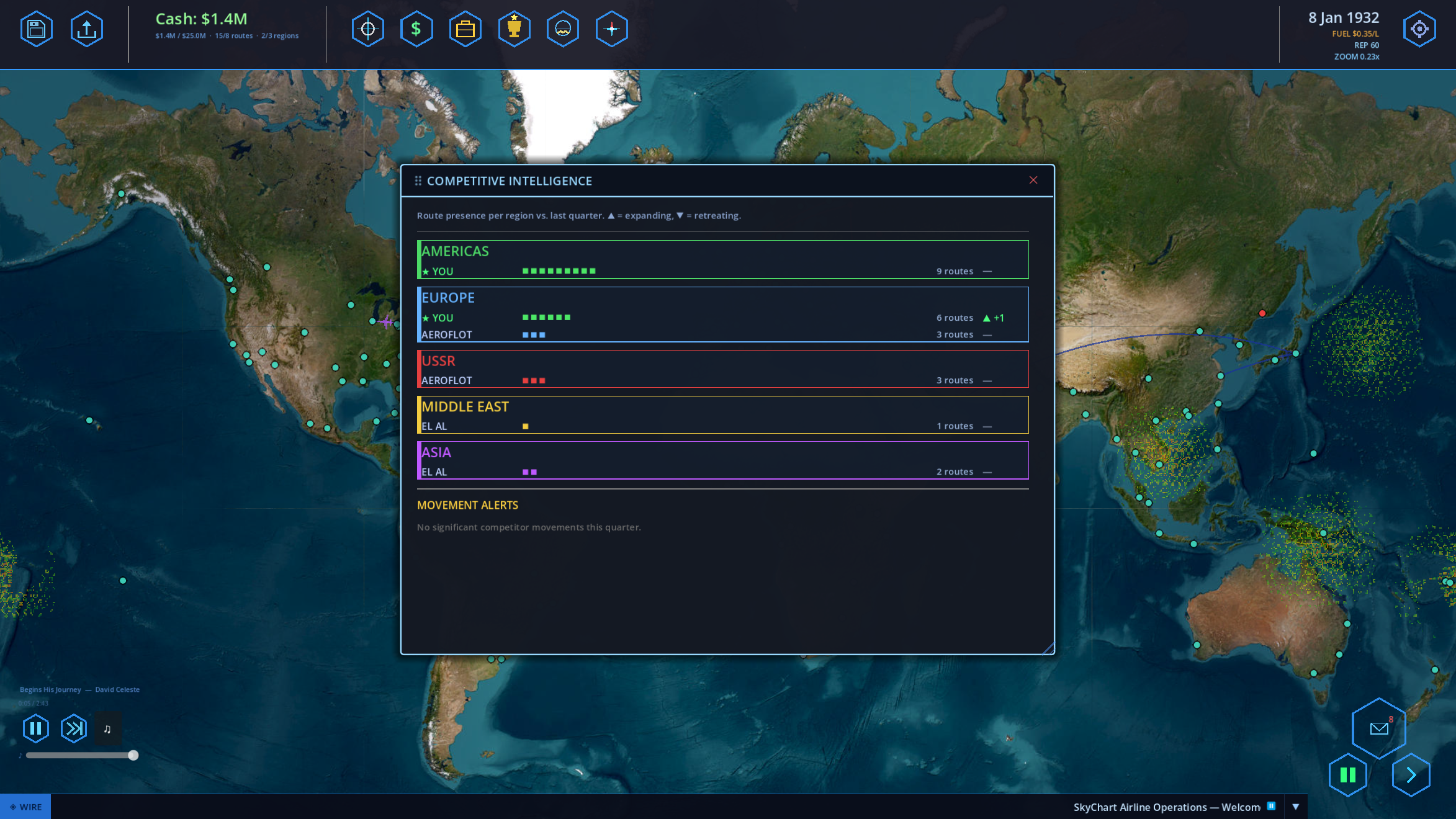Open the crosshair target hexagon icon
Viewport: 1456px width, 819px height.
tap(367, 29)
